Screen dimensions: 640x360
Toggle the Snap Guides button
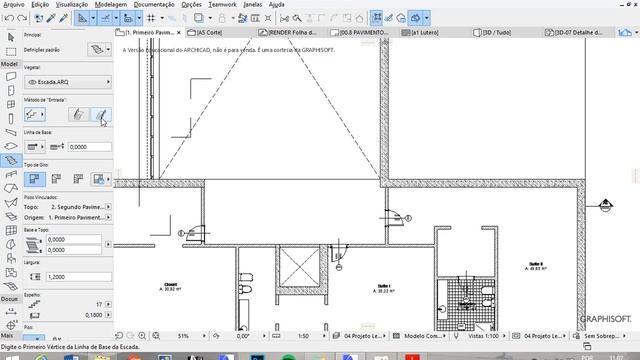coord(105,18)
